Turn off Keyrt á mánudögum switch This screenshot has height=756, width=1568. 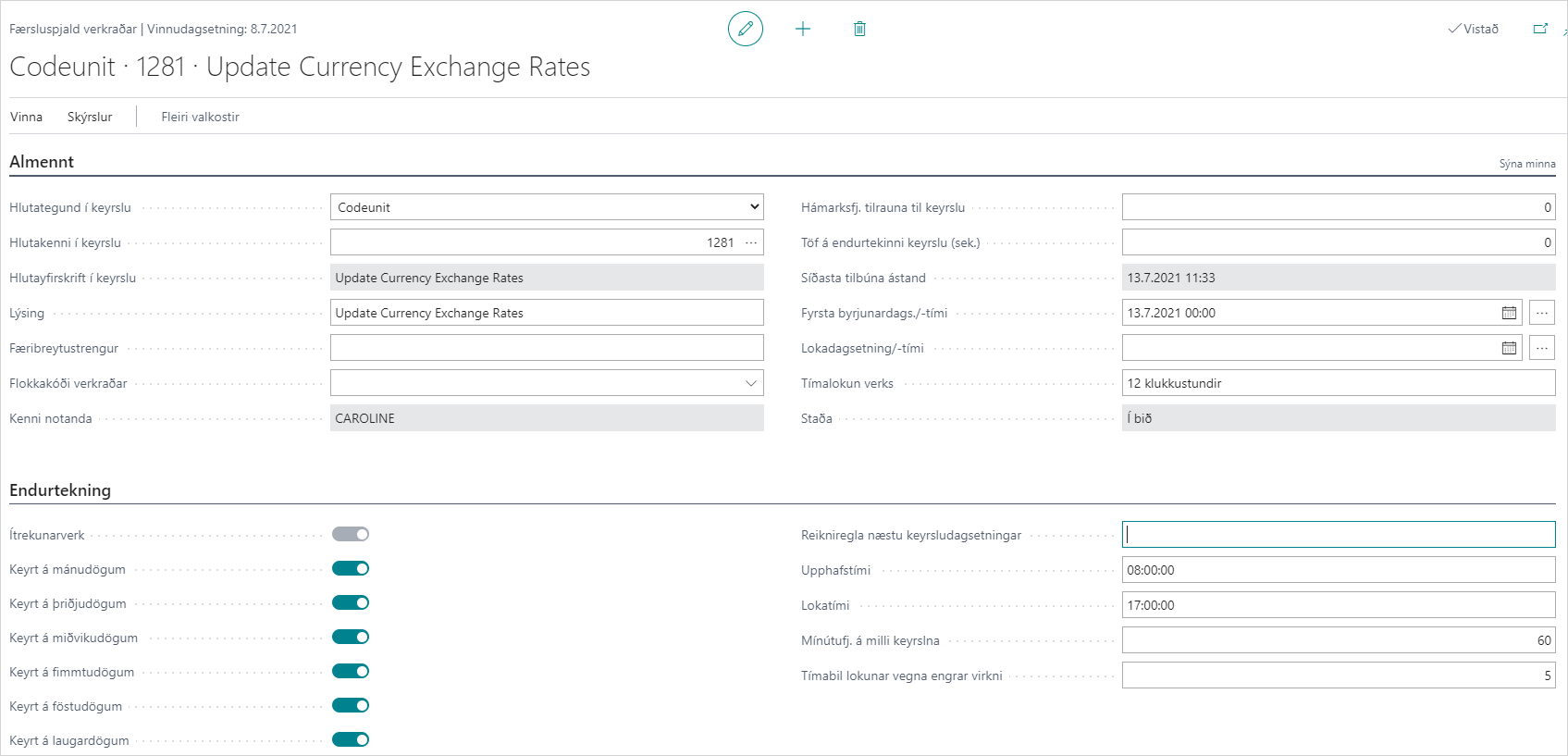[351, 568]
